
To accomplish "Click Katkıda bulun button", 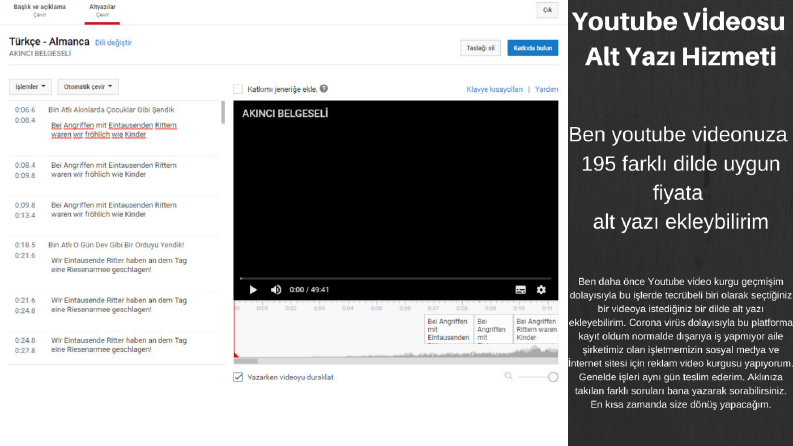I will 533,48.
